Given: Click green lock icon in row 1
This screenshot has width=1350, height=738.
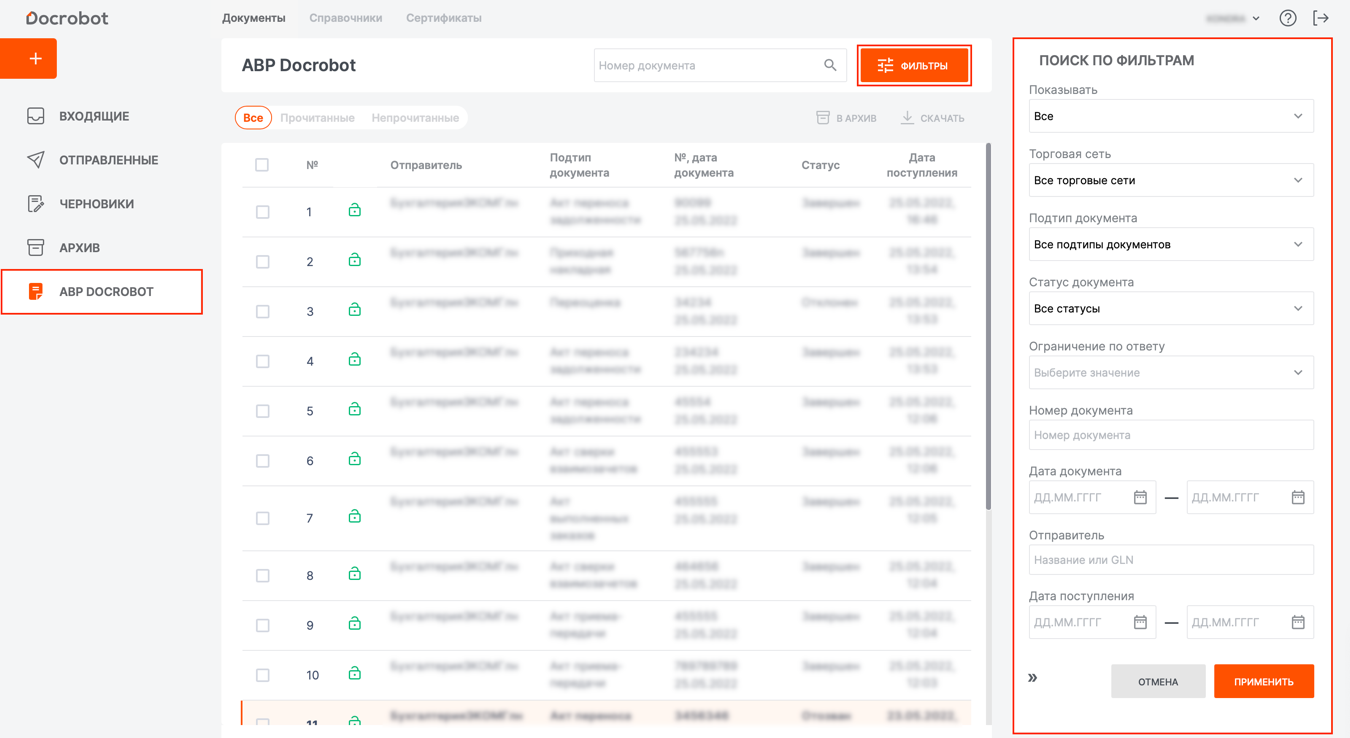Looking at the screenshot, I should click(x=354, y=211).
